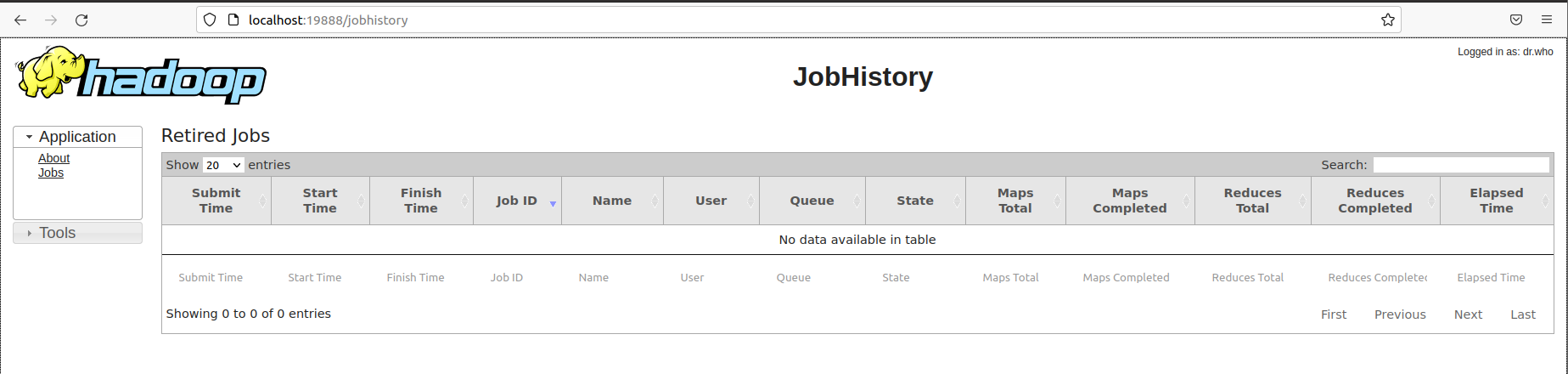Image resolution: width=1568 pixels, height=374 pixels.
Task: Click the Start Time footer filter
Action: click(320, 277)
